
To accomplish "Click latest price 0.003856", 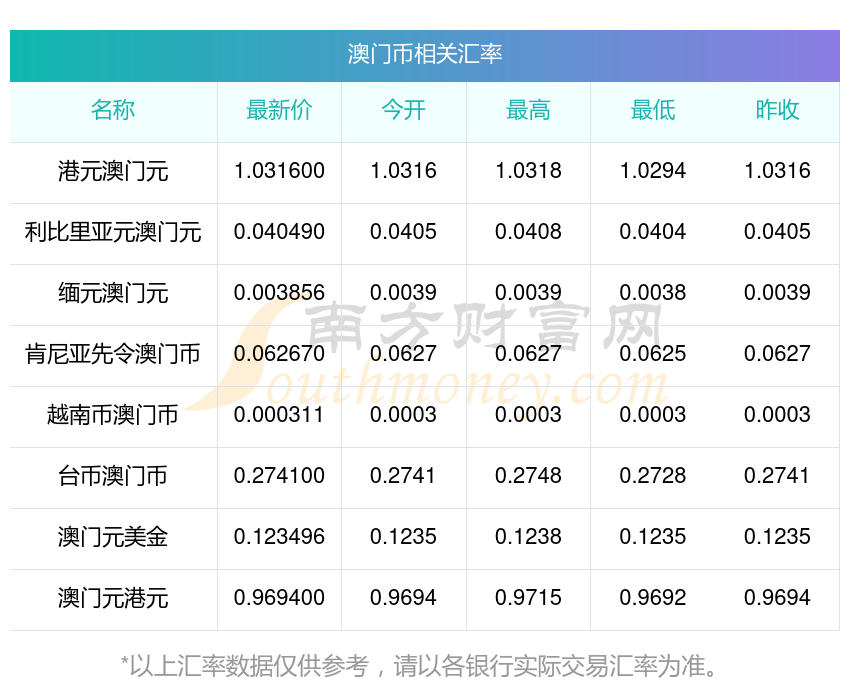I will point(279,293).
